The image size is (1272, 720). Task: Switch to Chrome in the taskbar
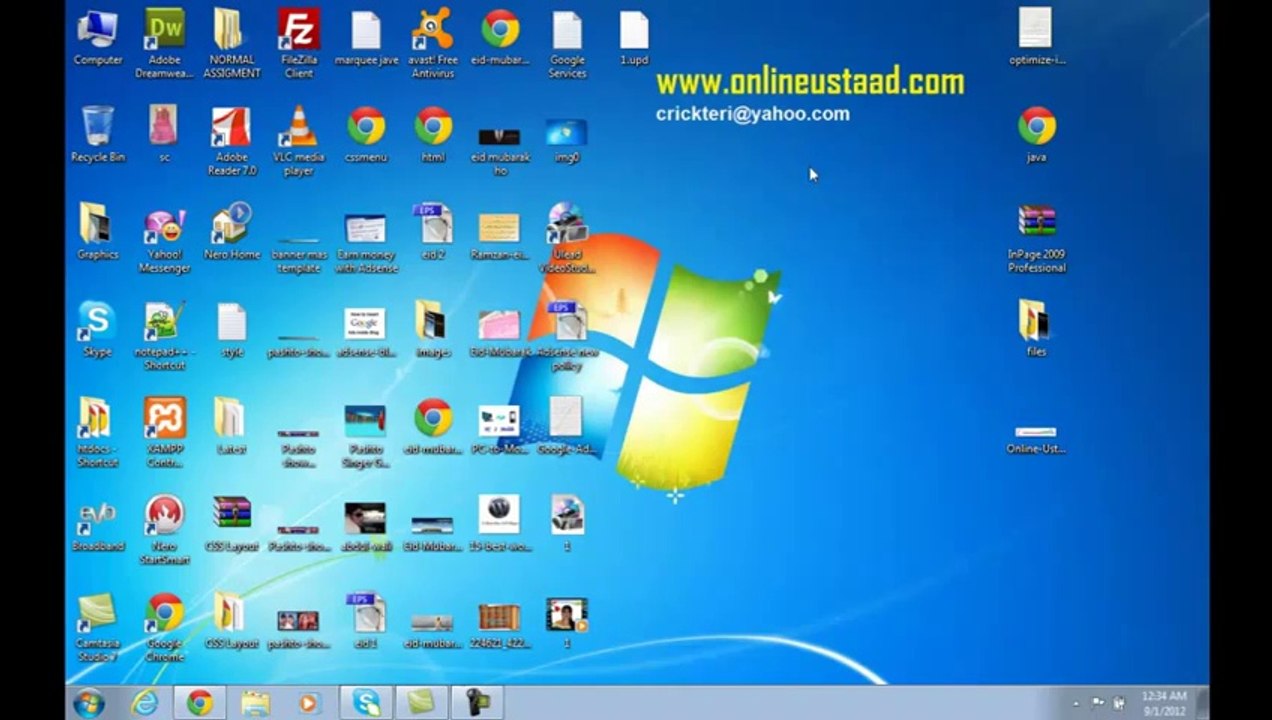tap(200, 703)
